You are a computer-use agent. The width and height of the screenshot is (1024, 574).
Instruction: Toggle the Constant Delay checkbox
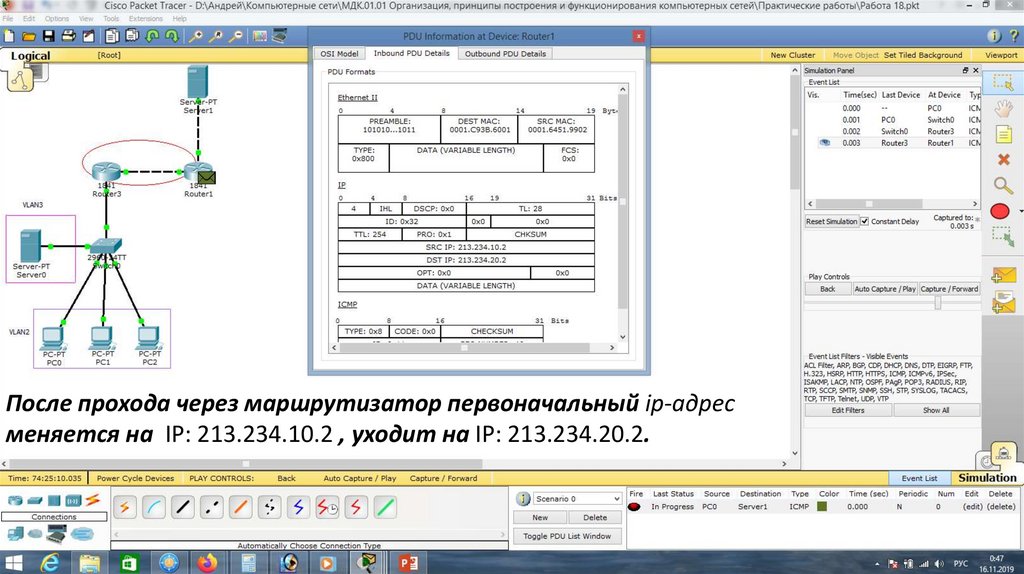(x=864, y=221)
